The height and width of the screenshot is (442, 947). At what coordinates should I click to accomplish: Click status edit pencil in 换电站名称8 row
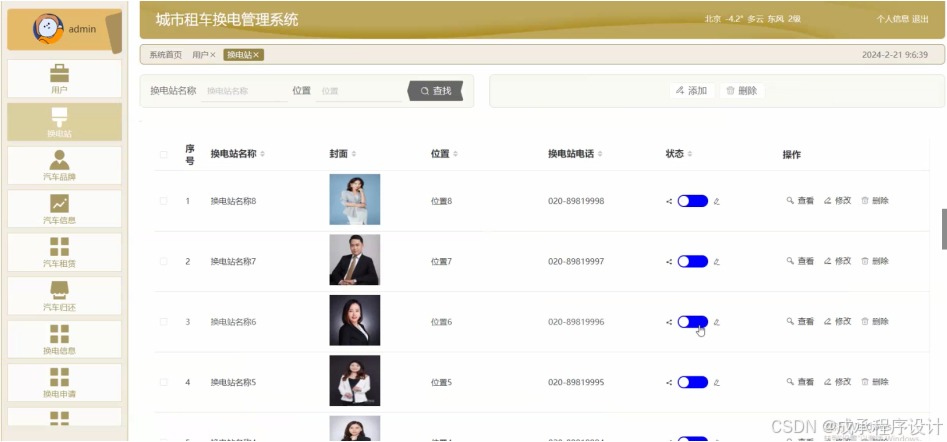tap(717, 201)
